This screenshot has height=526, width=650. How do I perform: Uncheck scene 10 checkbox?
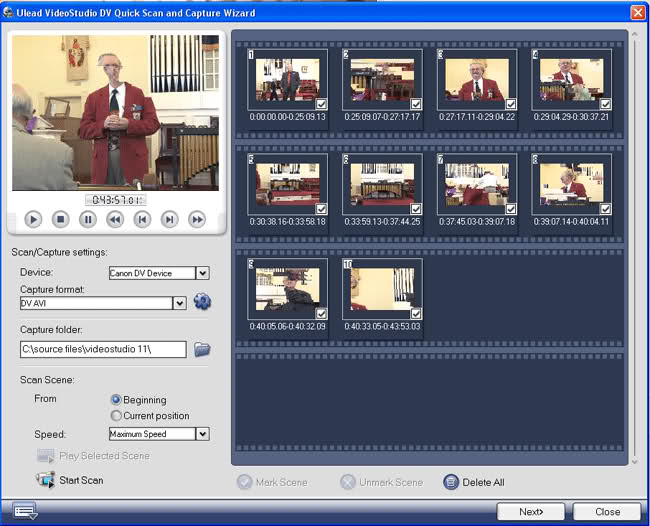pyautogui.click(x=416, y=313)
